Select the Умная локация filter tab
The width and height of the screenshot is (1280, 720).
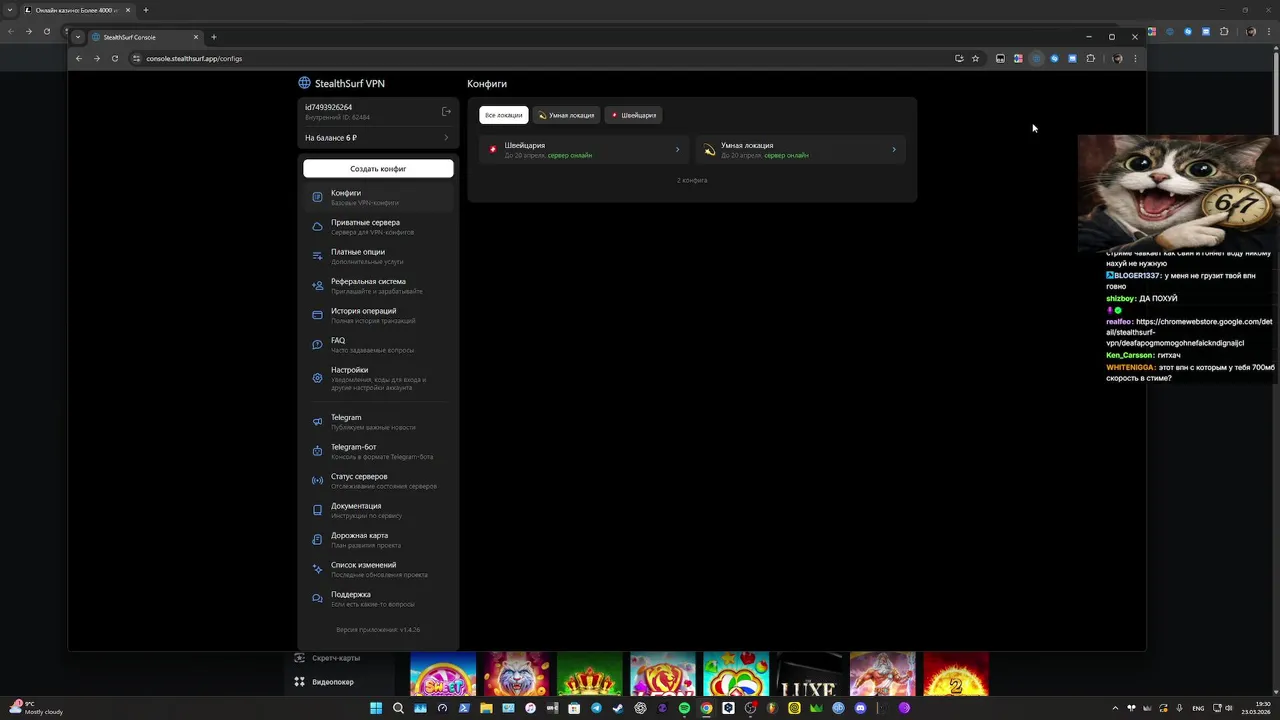[x=566, y=115]
